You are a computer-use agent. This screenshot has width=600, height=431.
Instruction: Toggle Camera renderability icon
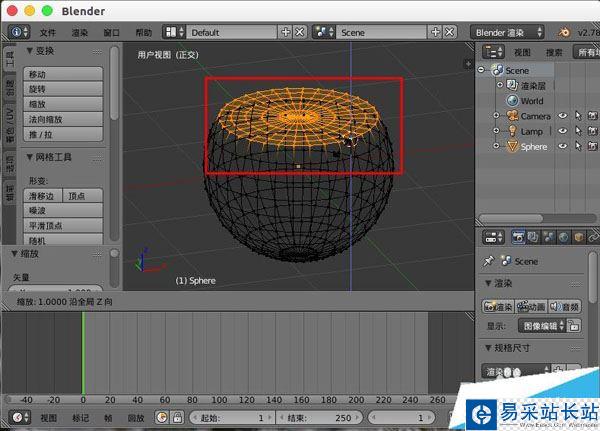coord(592,116)
